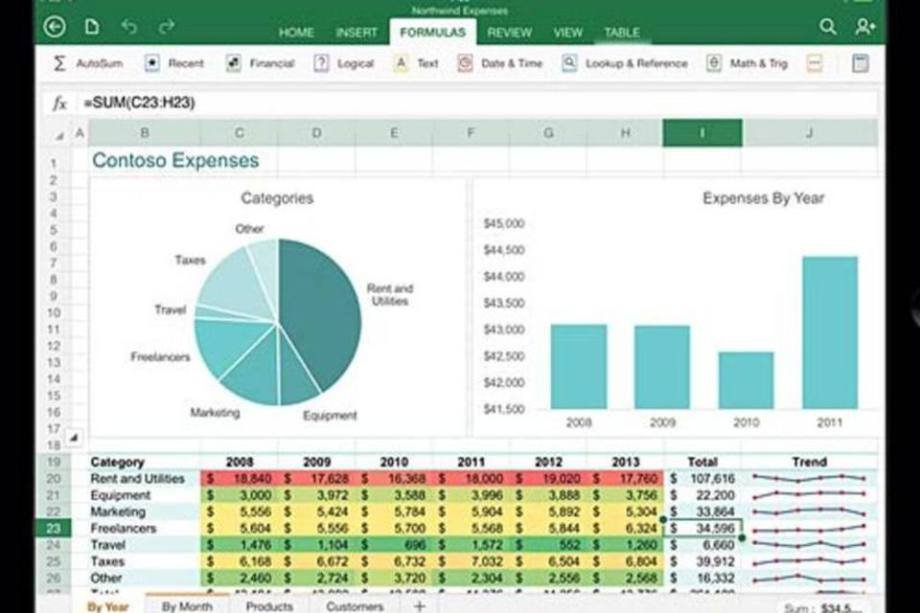Select the FORMULAS ribbon tab
Viewport: 920px width, 613px height.
[x=433, y=32]
